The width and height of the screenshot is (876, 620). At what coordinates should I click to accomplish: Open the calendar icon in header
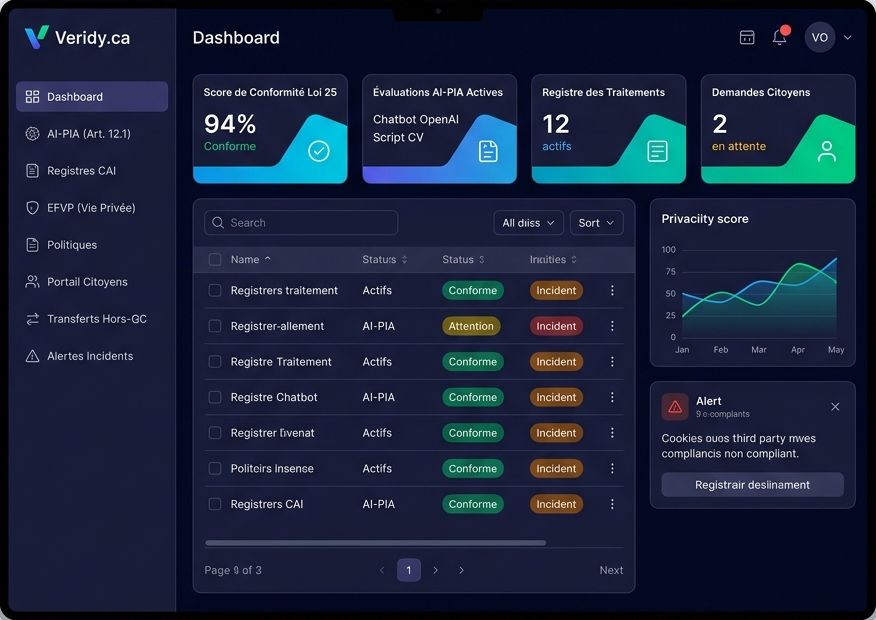pyautogui.click(x=747, y=37)
